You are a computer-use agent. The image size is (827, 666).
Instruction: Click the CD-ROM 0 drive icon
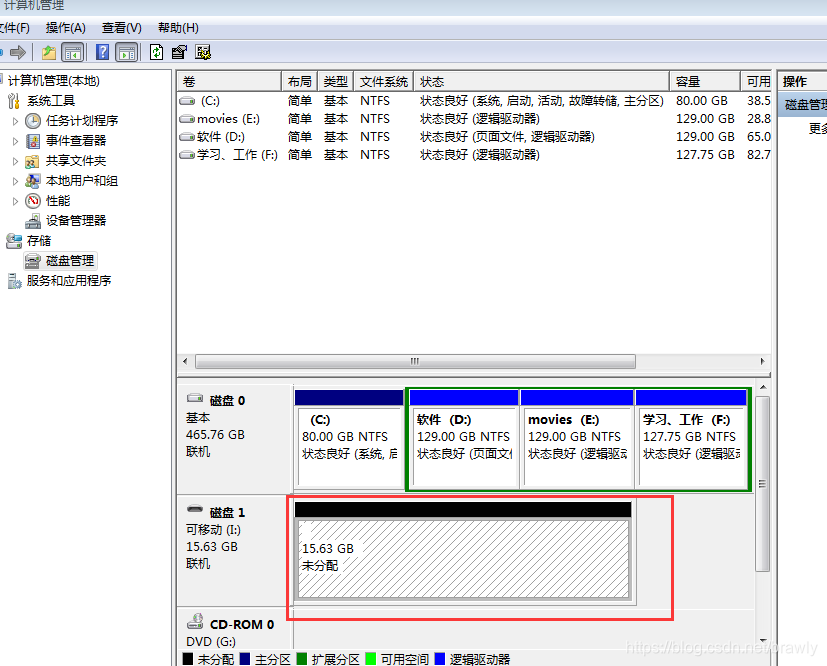pyautogui.click(x=195, y=621)
